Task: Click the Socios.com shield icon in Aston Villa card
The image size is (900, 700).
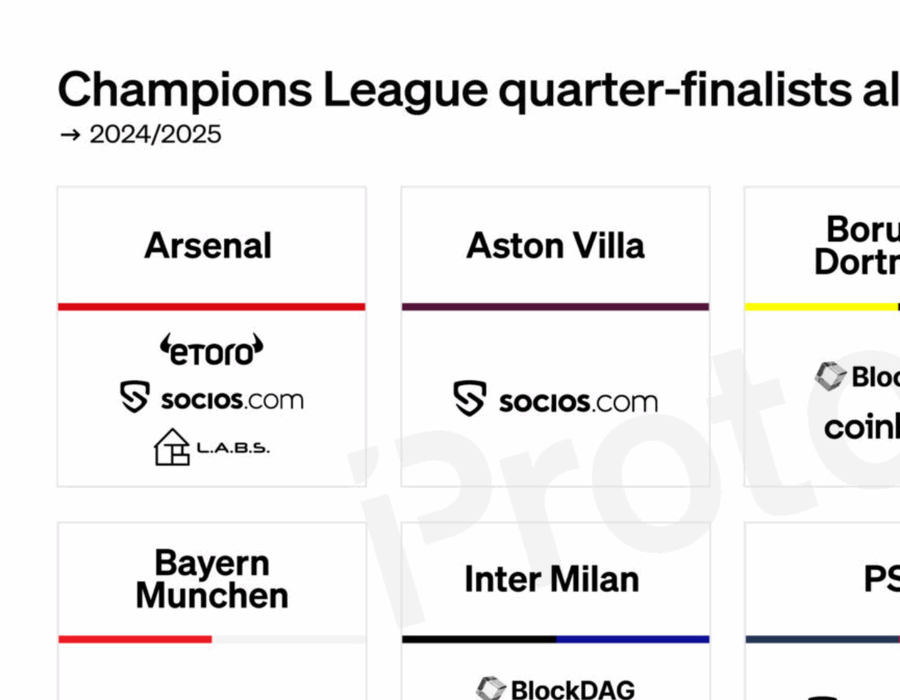Action: pyautogui.click(x=470, y=398)
